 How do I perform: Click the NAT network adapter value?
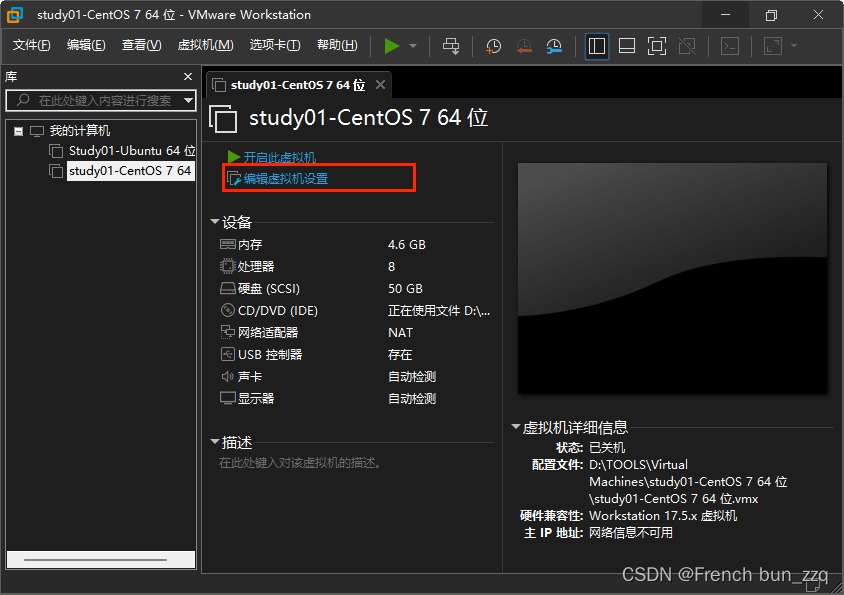[x=400, y=333]
